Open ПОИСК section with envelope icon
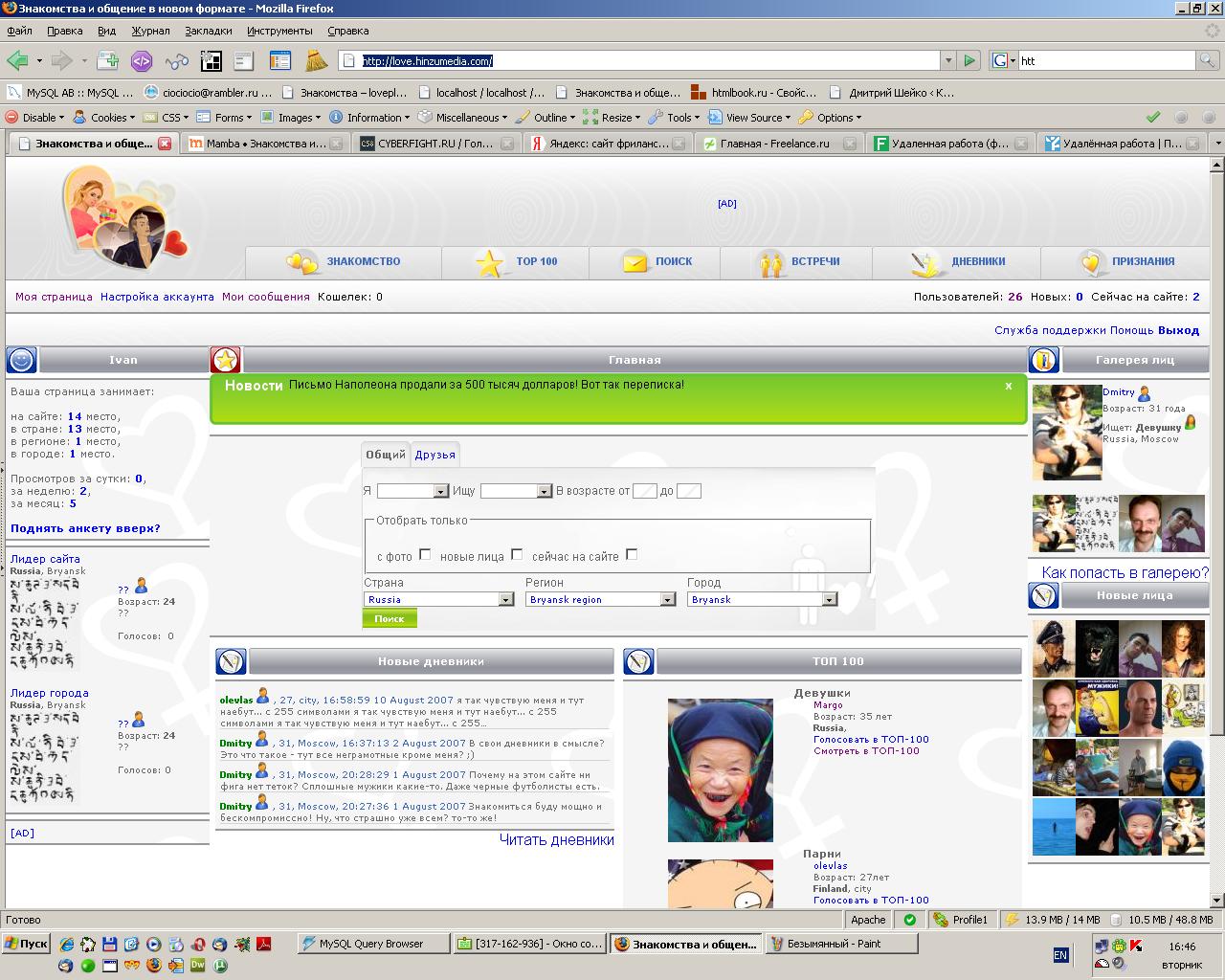 [x=656, y=261]
